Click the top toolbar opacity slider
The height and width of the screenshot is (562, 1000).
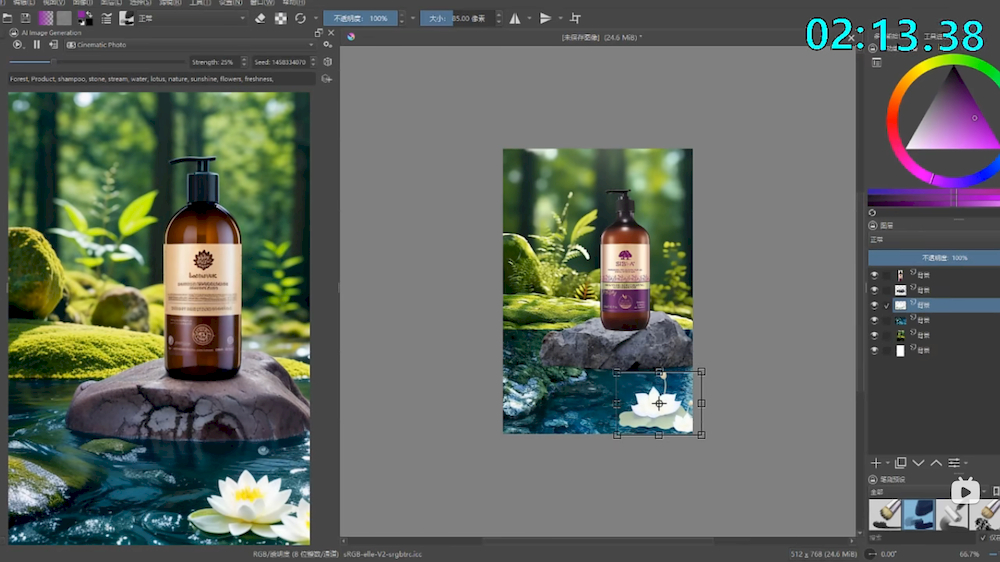pos(360,18)
